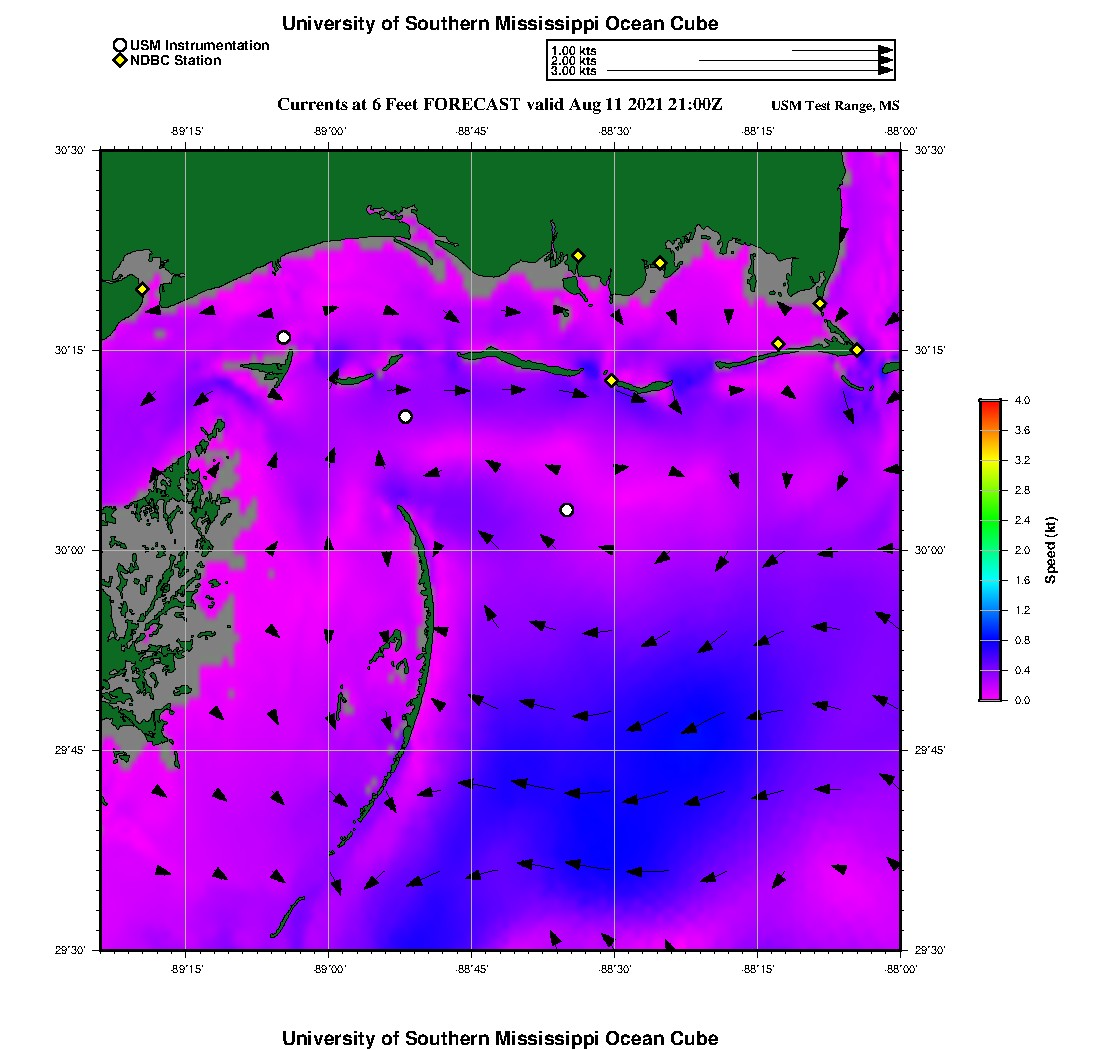Viewport: 1100px width, 1050px height.
Task: Click NDBC diamond on barrier island at -88°30'
Action: click(x=611, y=380)
